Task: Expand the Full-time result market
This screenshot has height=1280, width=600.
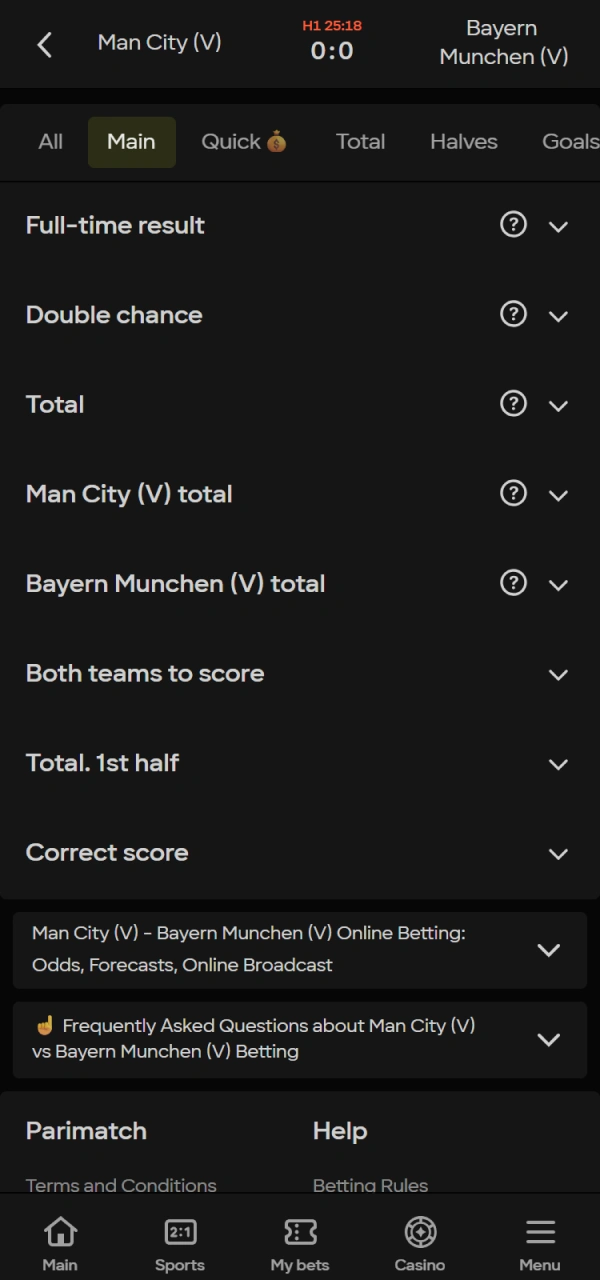Action: point(558,227)
